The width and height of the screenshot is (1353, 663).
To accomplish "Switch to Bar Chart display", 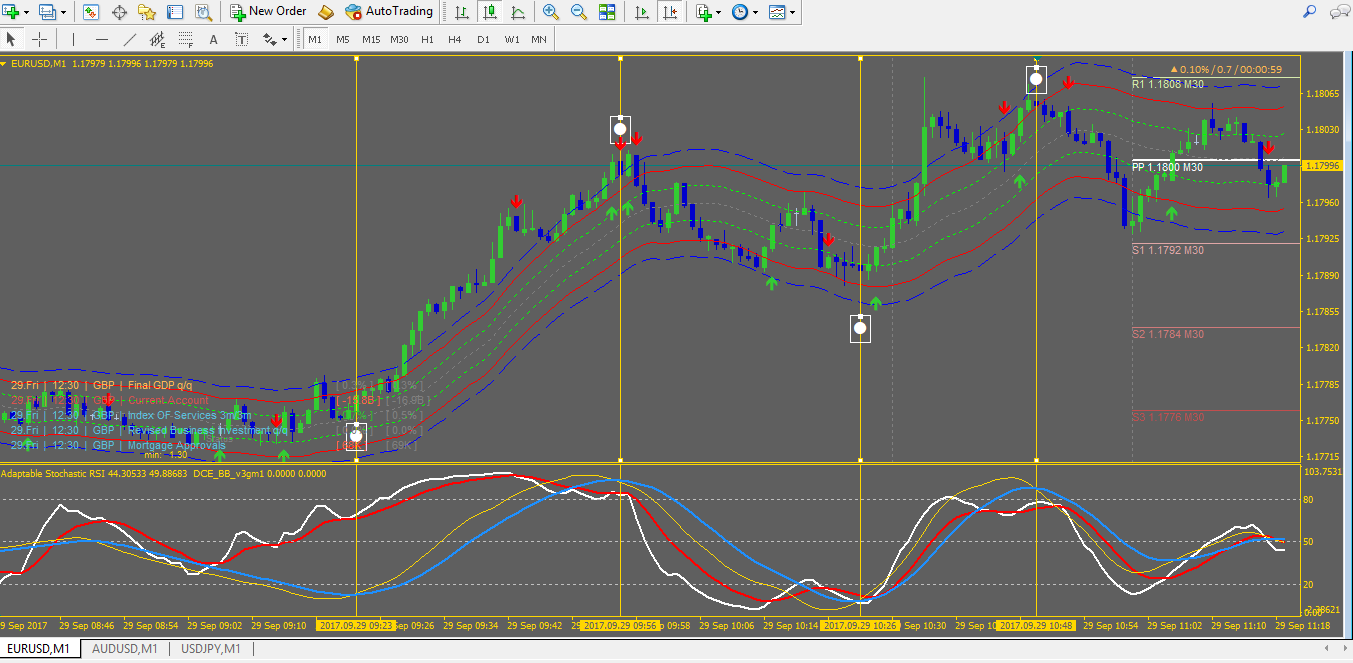I will pyautogui.click(x=461, y=12).
